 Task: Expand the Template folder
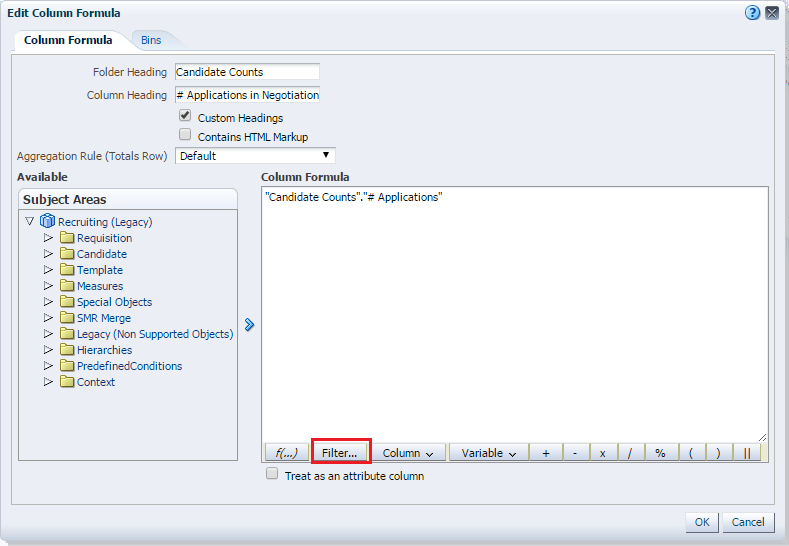pyautogui.click(x=48, y=270)
